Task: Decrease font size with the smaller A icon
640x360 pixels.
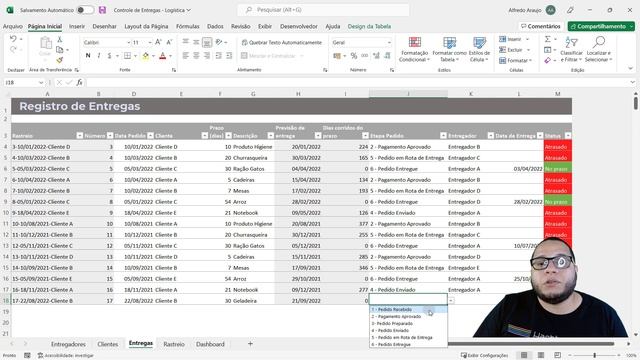Action: pyautogui.click(x=169, y=42)
